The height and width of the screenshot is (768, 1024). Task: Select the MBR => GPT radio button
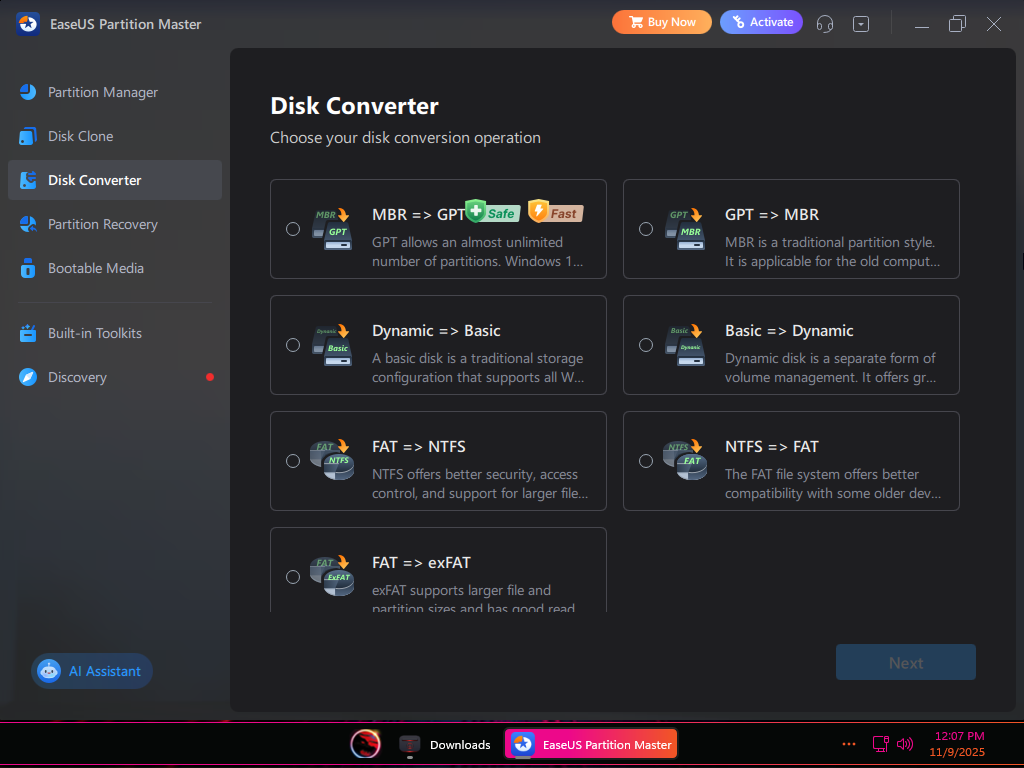(293, 229)
